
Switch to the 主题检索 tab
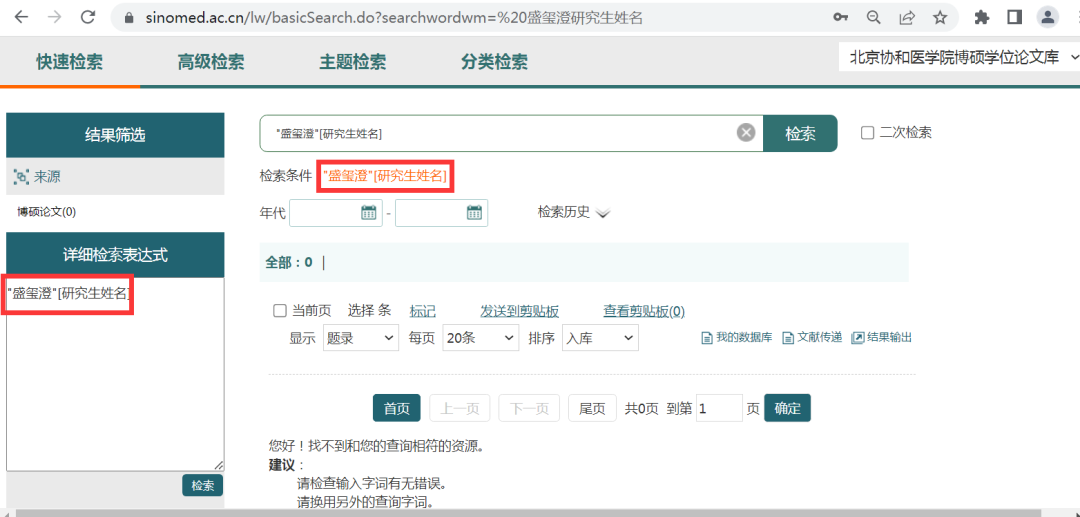[353, 62]
